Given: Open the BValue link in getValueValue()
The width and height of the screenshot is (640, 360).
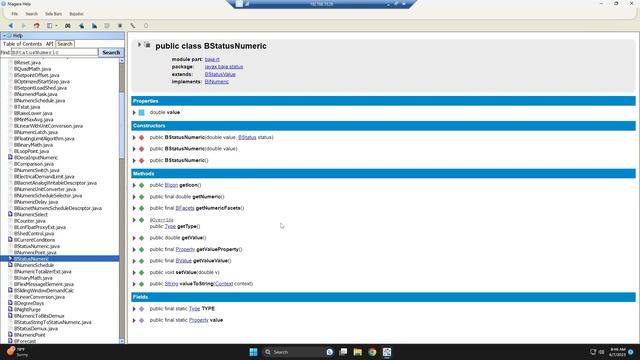Looking at the screenshot, I should coord(184,261).
